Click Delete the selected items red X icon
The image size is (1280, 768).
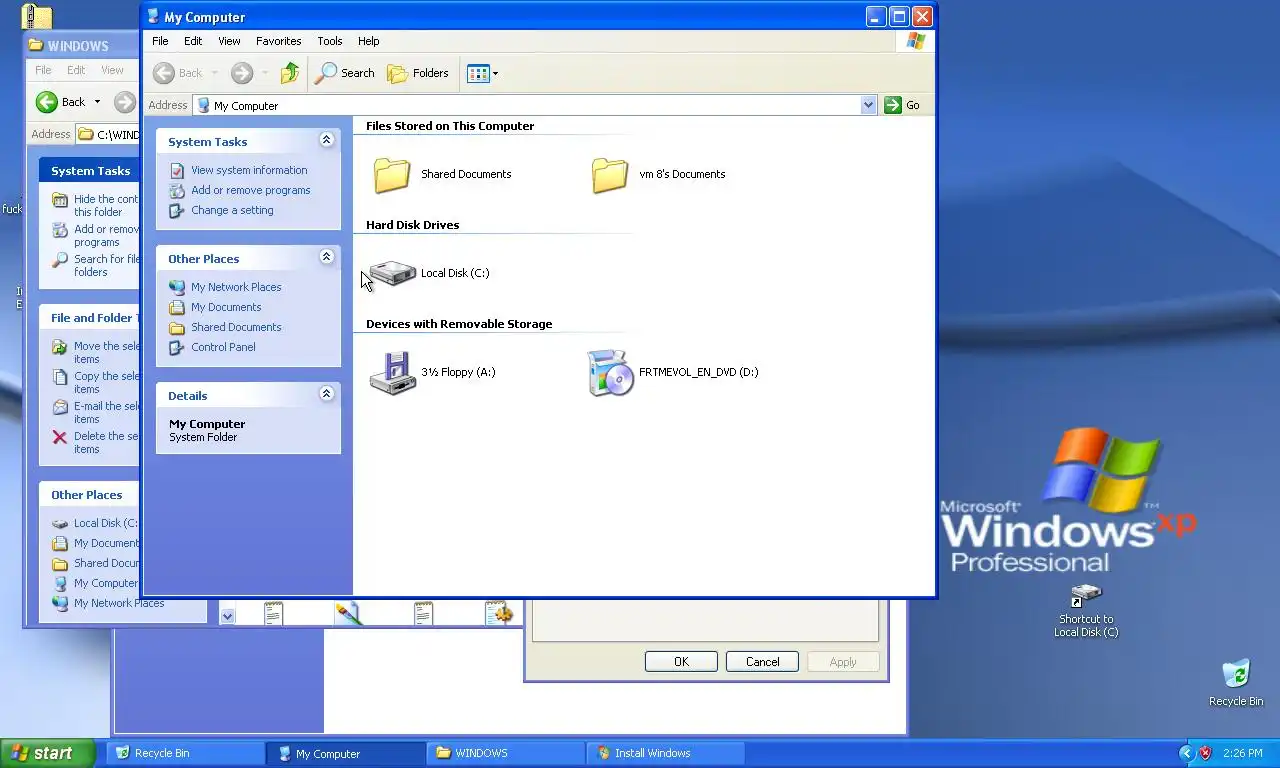[x=60, y=437]
